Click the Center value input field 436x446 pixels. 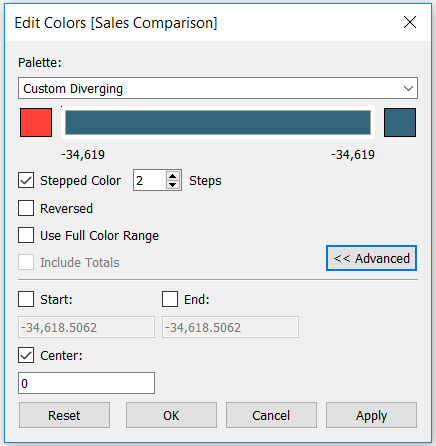pos(86,383)
